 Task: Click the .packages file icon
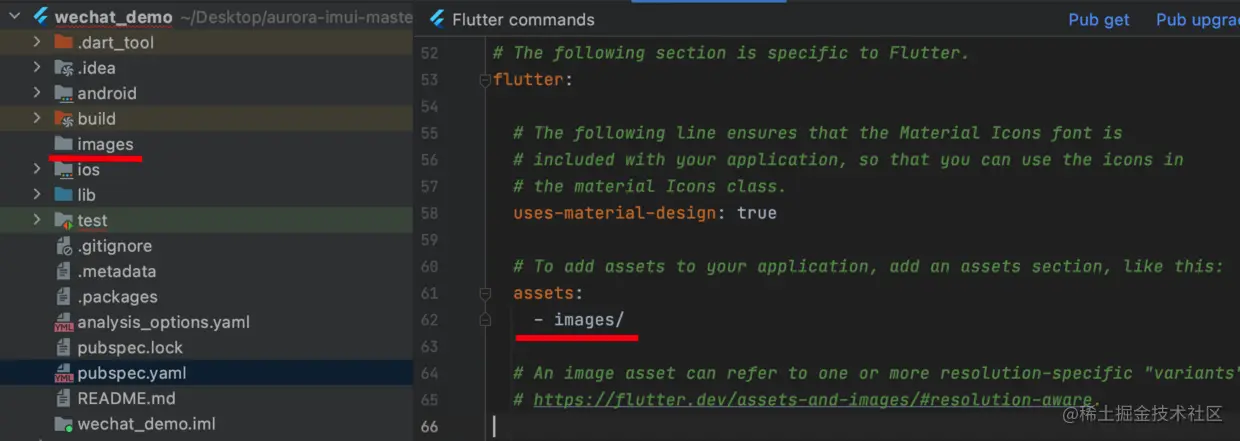click(x=64, y=297)
